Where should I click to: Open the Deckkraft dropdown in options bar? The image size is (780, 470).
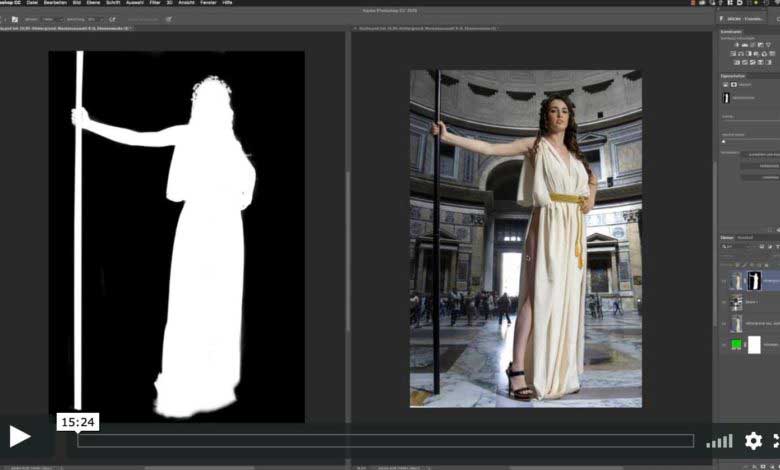tap(95, 19)
